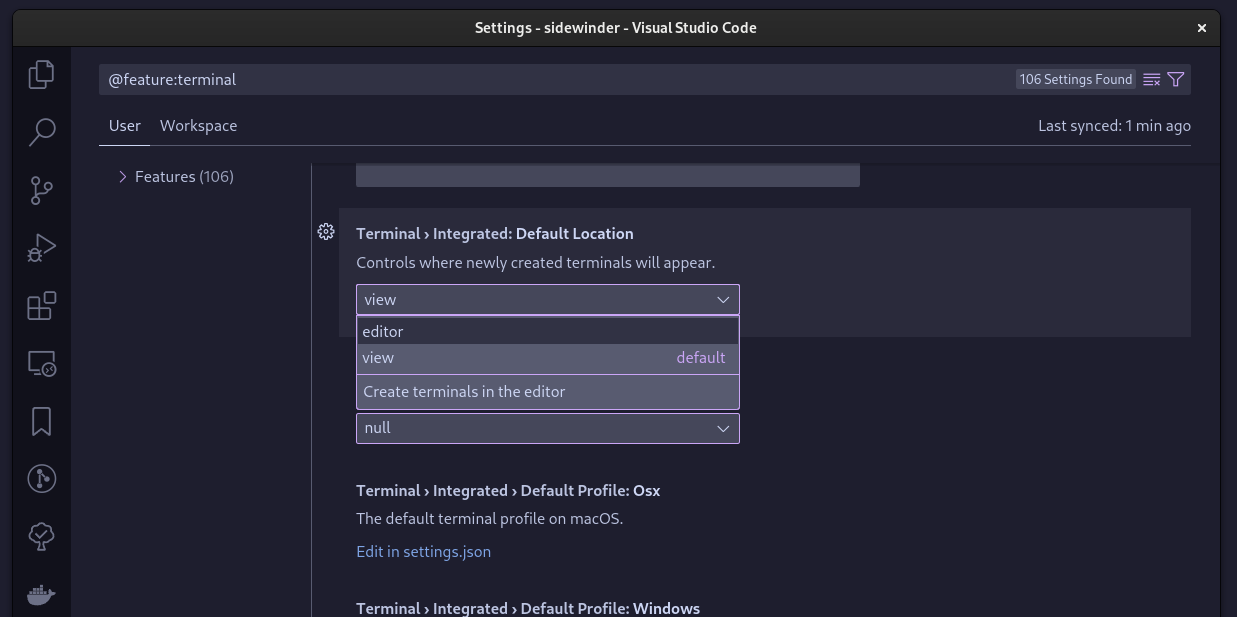The image size is (1237, 617).
Task: Switch to the User settings tab
Action: (x=124, y=125)
